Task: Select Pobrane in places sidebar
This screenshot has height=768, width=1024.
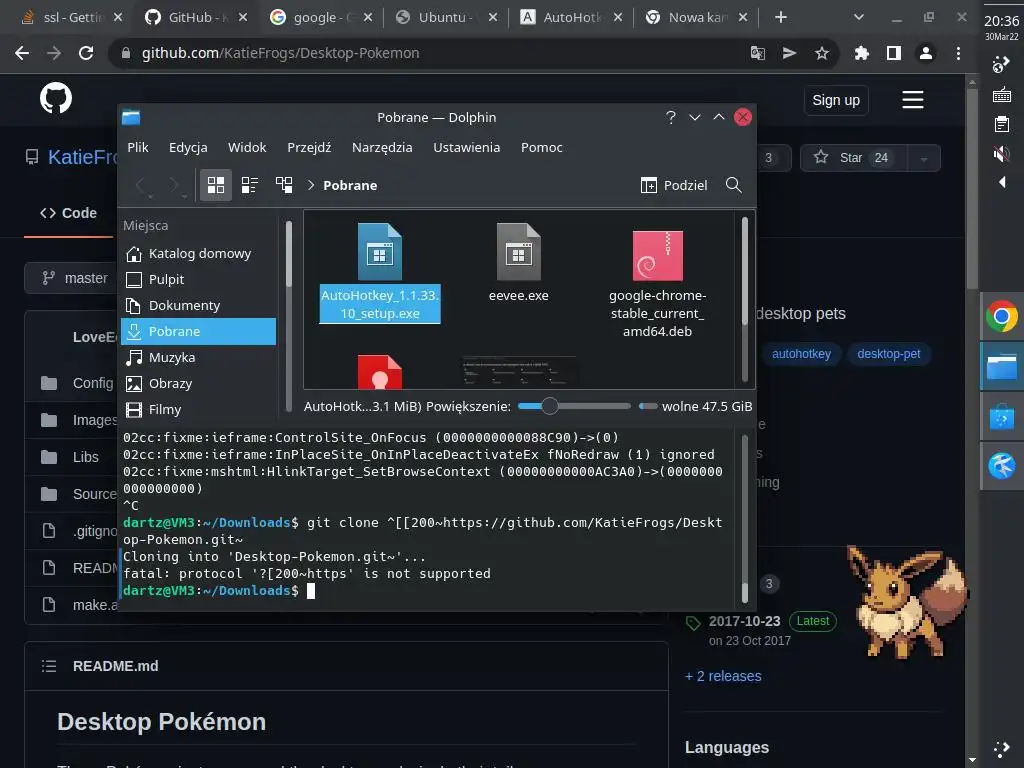Action: (199, 331)
